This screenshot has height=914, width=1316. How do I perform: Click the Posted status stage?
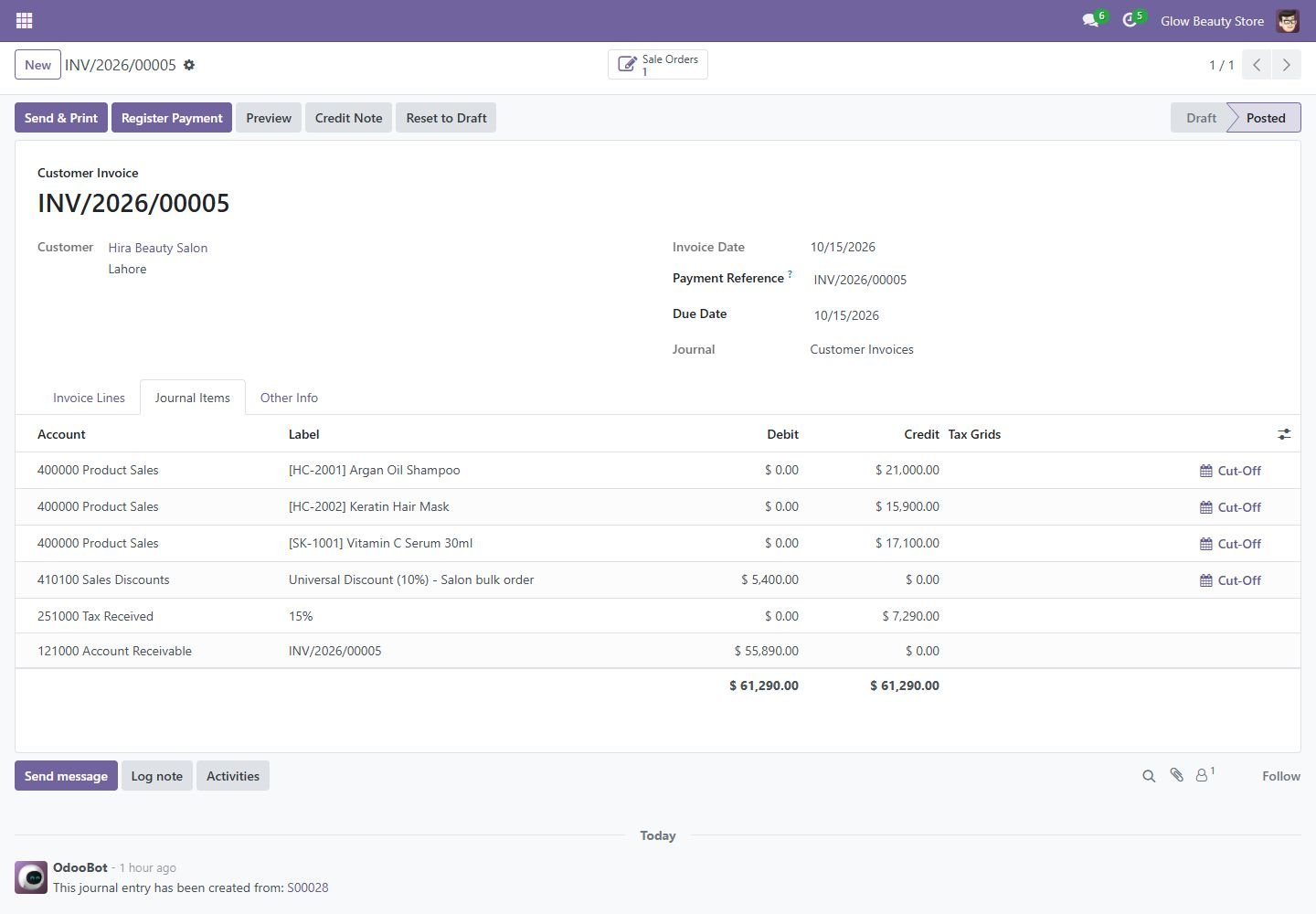click(x=1266, y=118)
